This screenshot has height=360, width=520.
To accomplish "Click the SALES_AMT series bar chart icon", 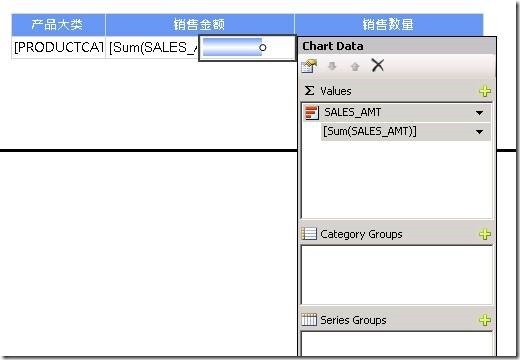I will click(312, 113).
